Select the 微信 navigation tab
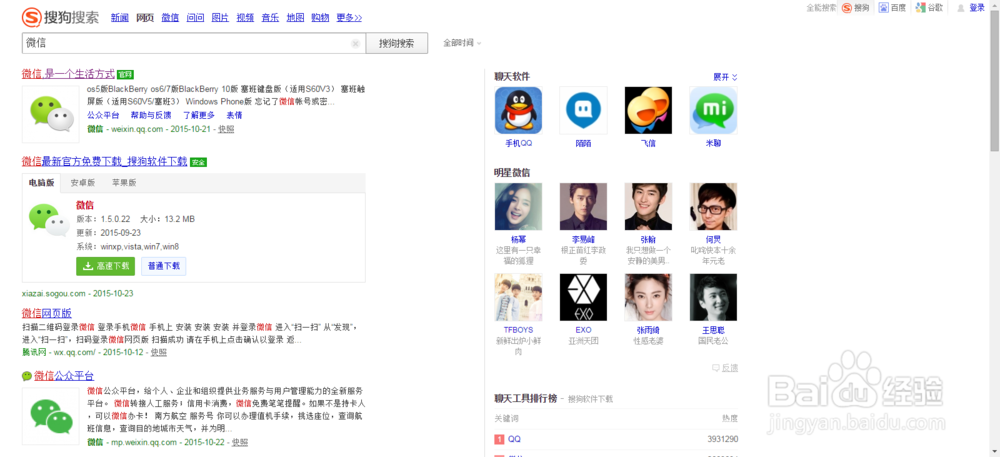 pos(170,18)
